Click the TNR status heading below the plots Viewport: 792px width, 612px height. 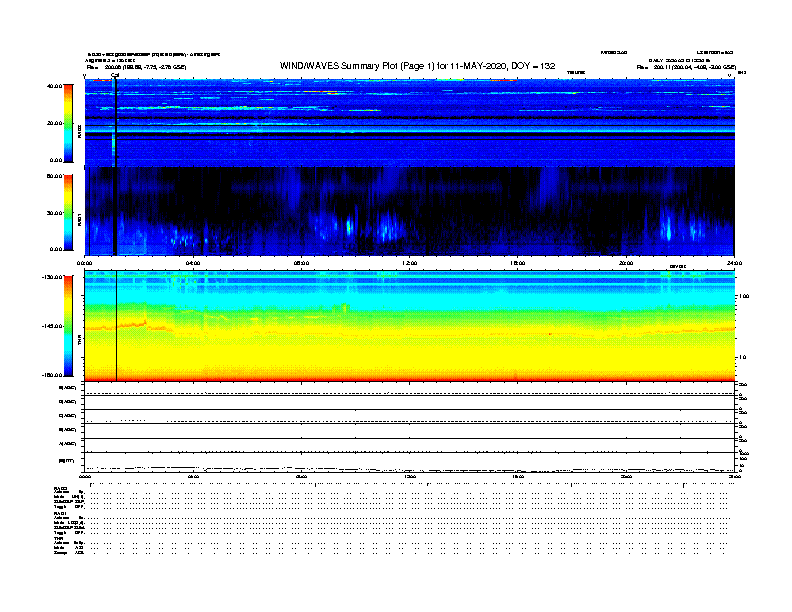(58, 538)
